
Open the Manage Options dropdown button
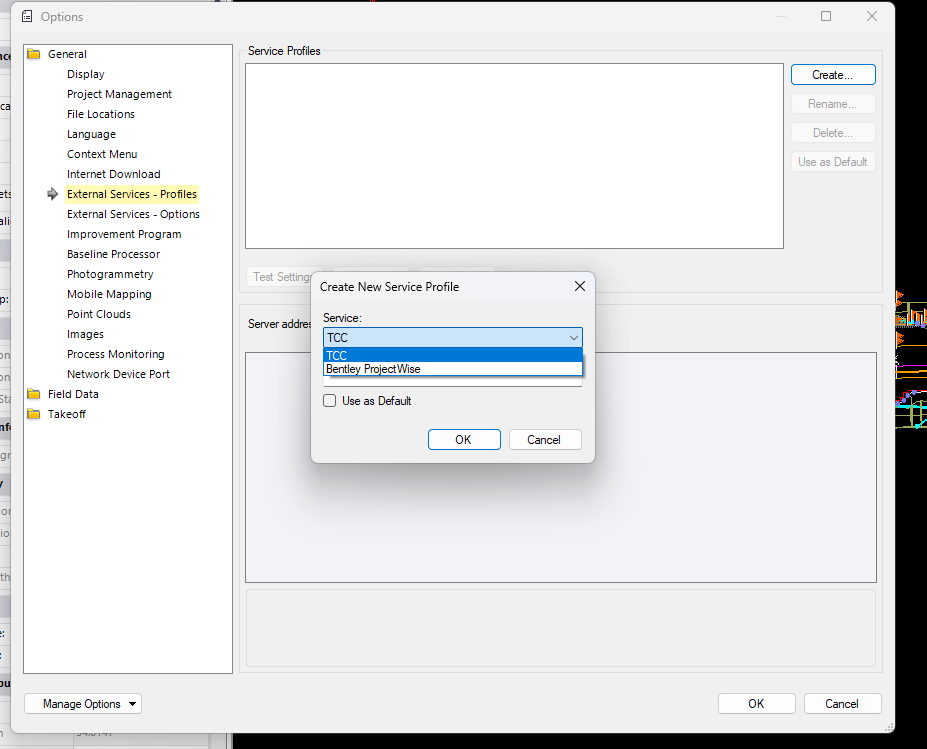[83, 703]
